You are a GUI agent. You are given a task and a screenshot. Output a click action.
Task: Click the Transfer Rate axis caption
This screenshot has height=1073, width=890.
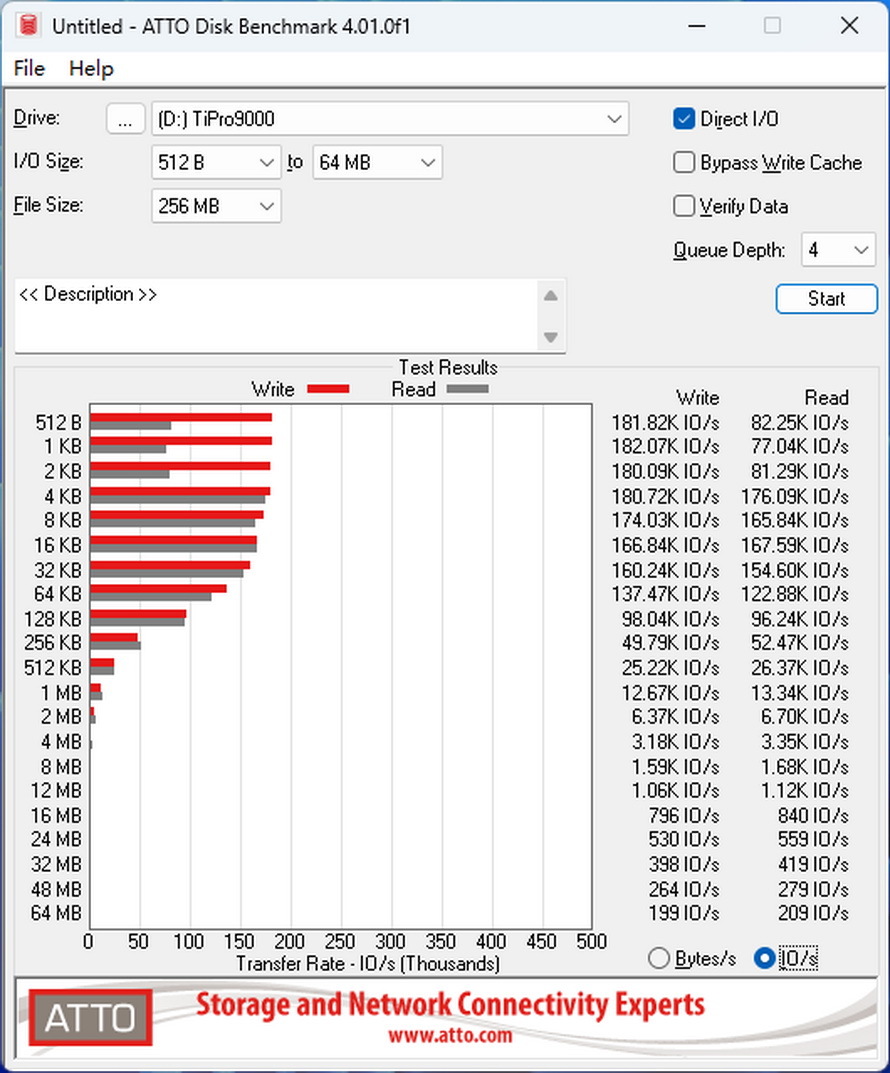tap(367, 964)
